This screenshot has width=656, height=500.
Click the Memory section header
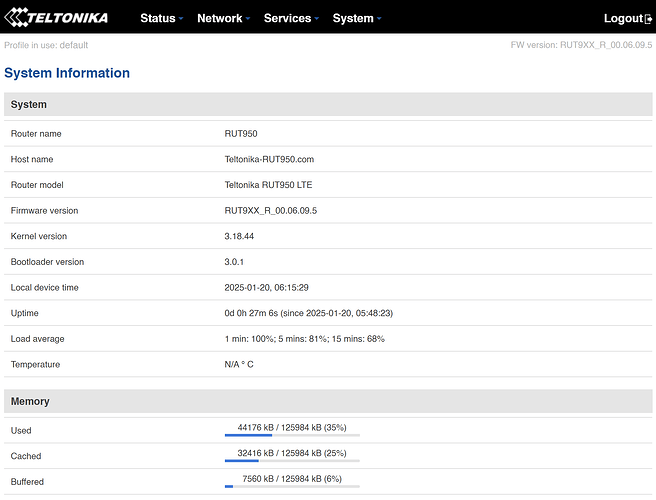328,401
